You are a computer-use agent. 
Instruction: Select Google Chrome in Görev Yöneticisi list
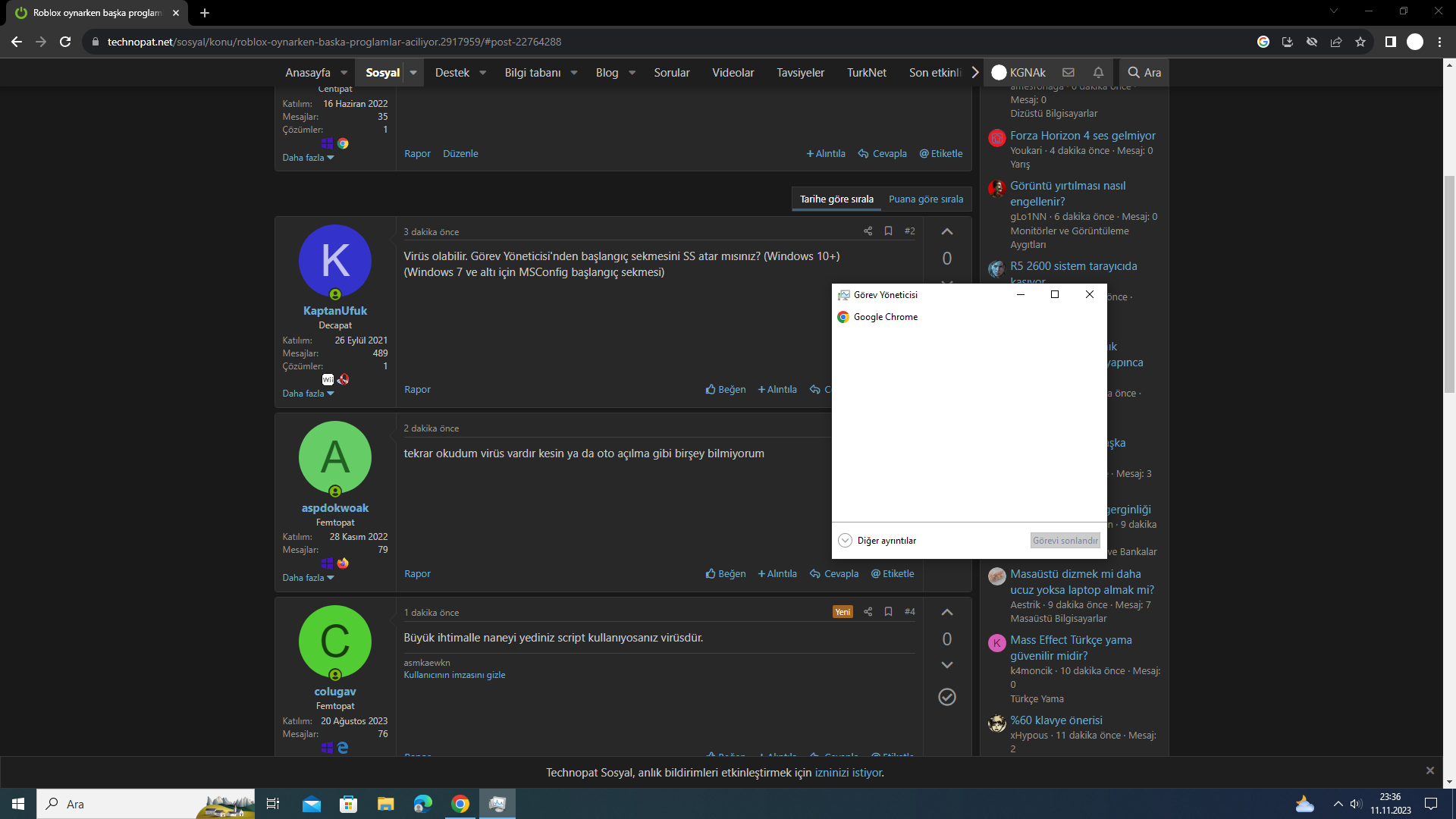click(885, 317)
